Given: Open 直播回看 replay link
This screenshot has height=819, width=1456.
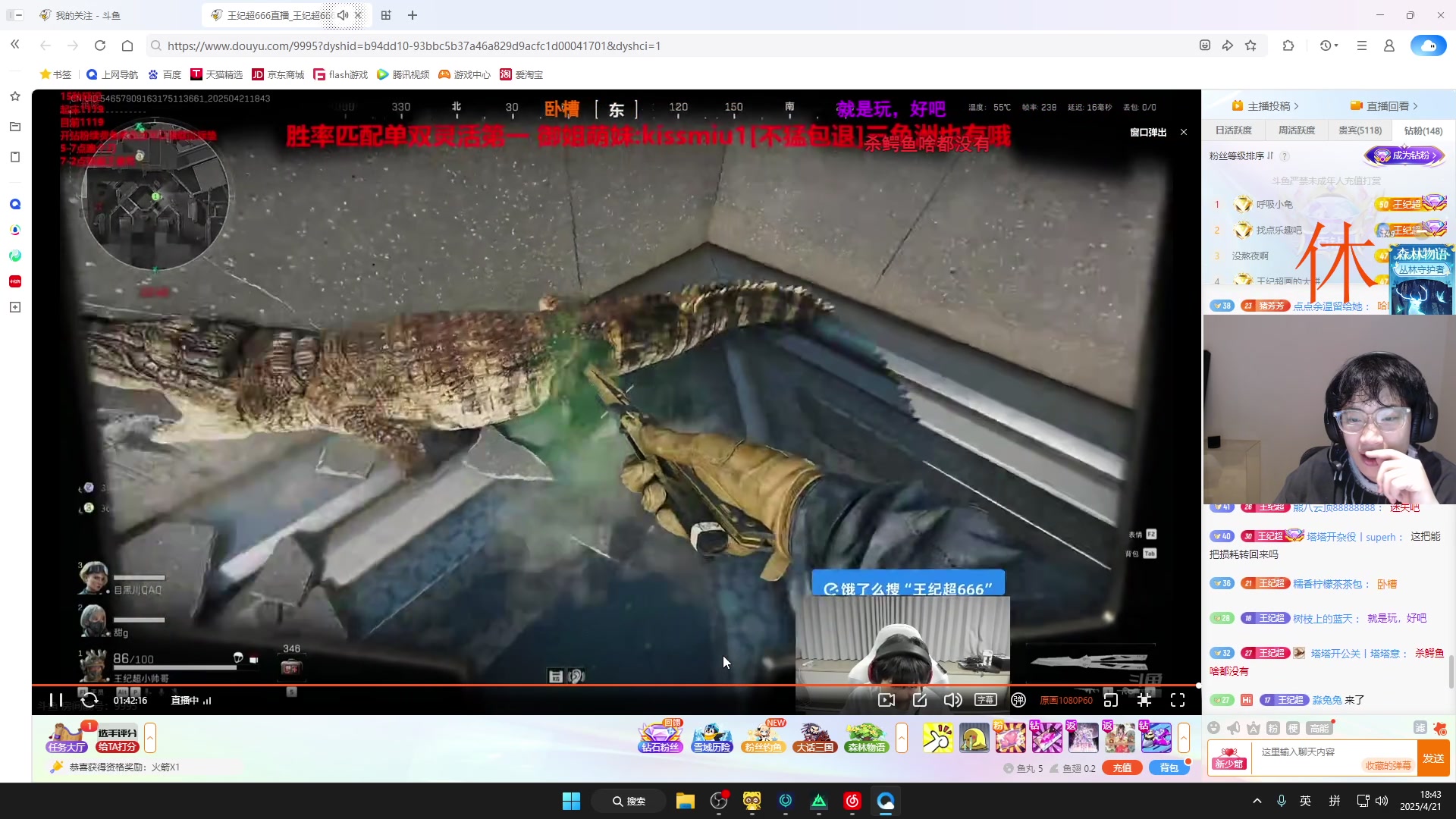Looking at the screenshot, I should [1384, 106].
